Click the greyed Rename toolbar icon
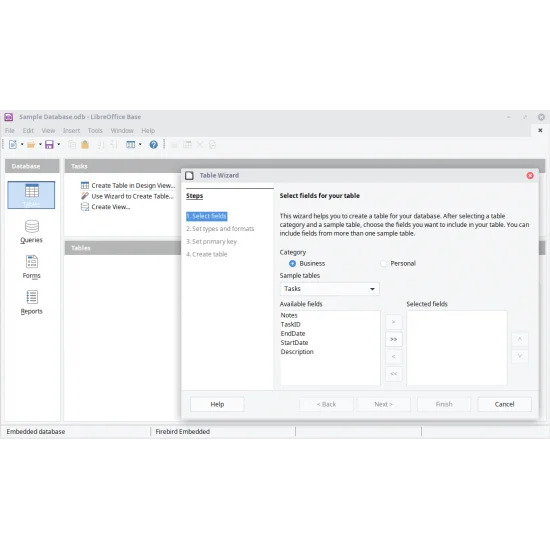The width and height of the screenshot is (550, 550). pyautogui.click(x=212, y=145)
